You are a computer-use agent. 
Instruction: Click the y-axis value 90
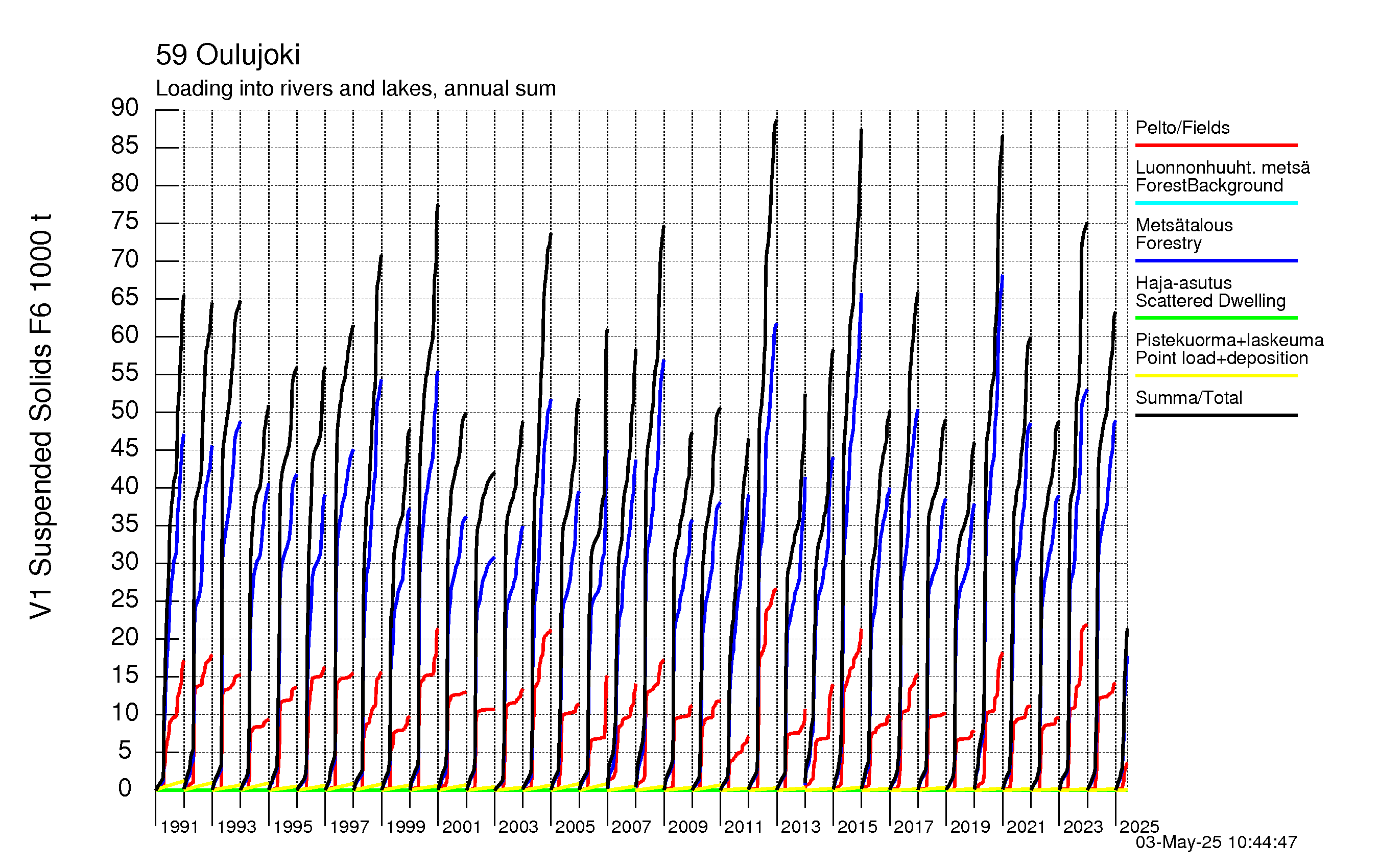125,108
